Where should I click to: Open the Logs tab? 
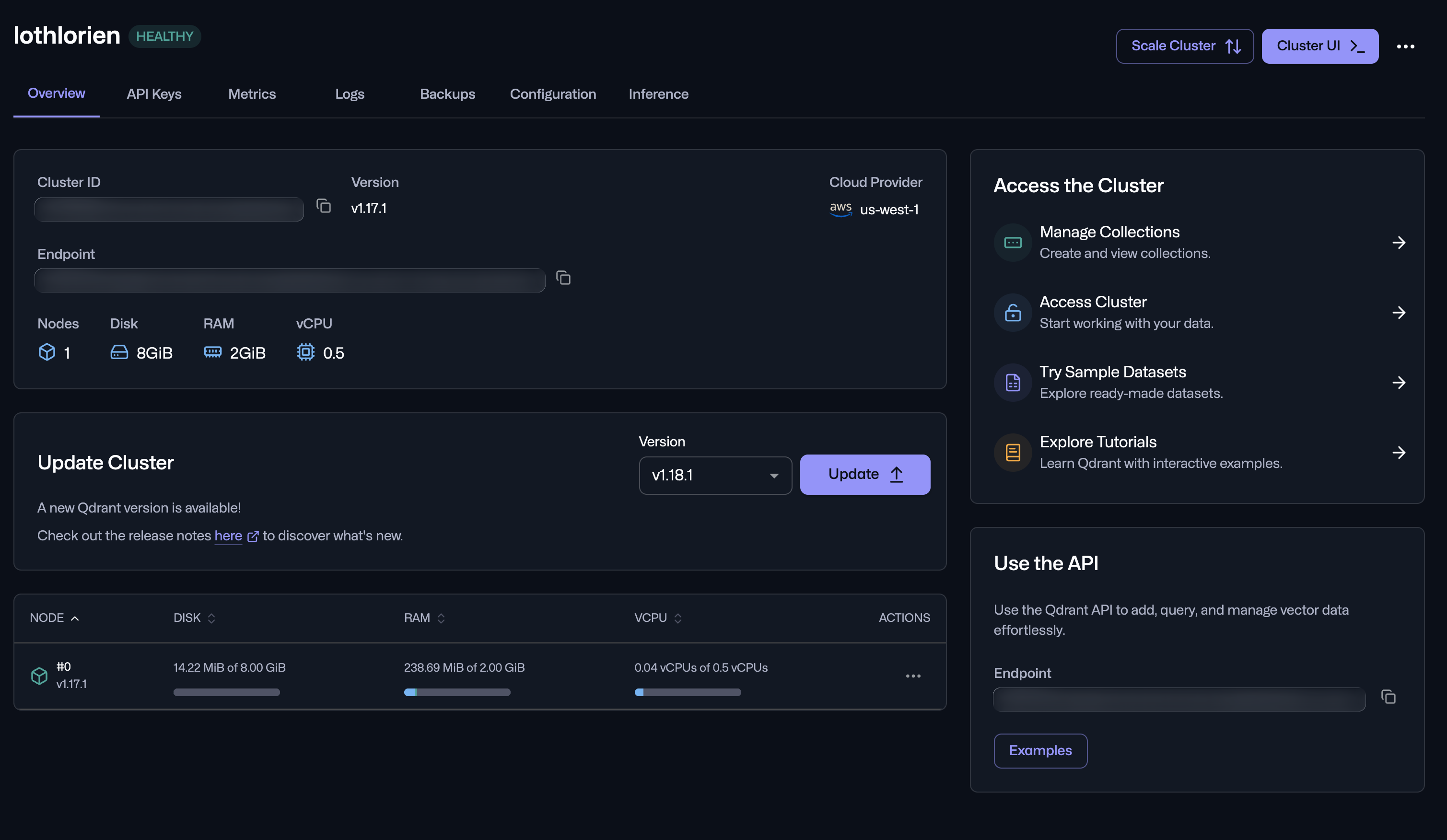[350, 94]
